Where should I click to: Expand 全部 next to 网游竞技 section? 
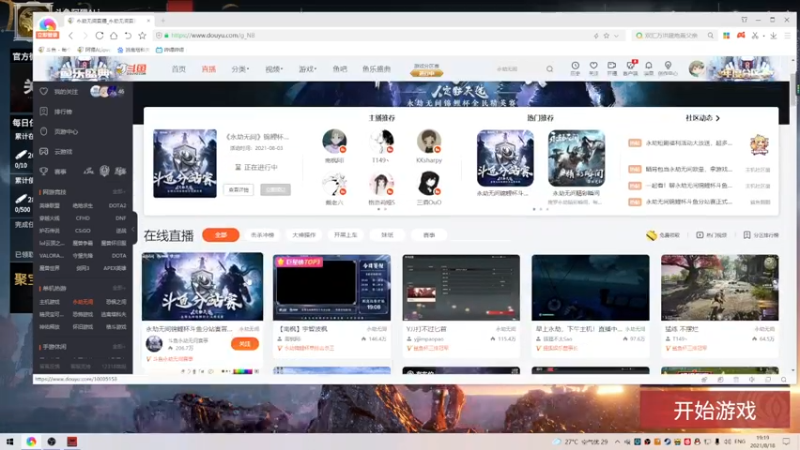click(119, 192)
